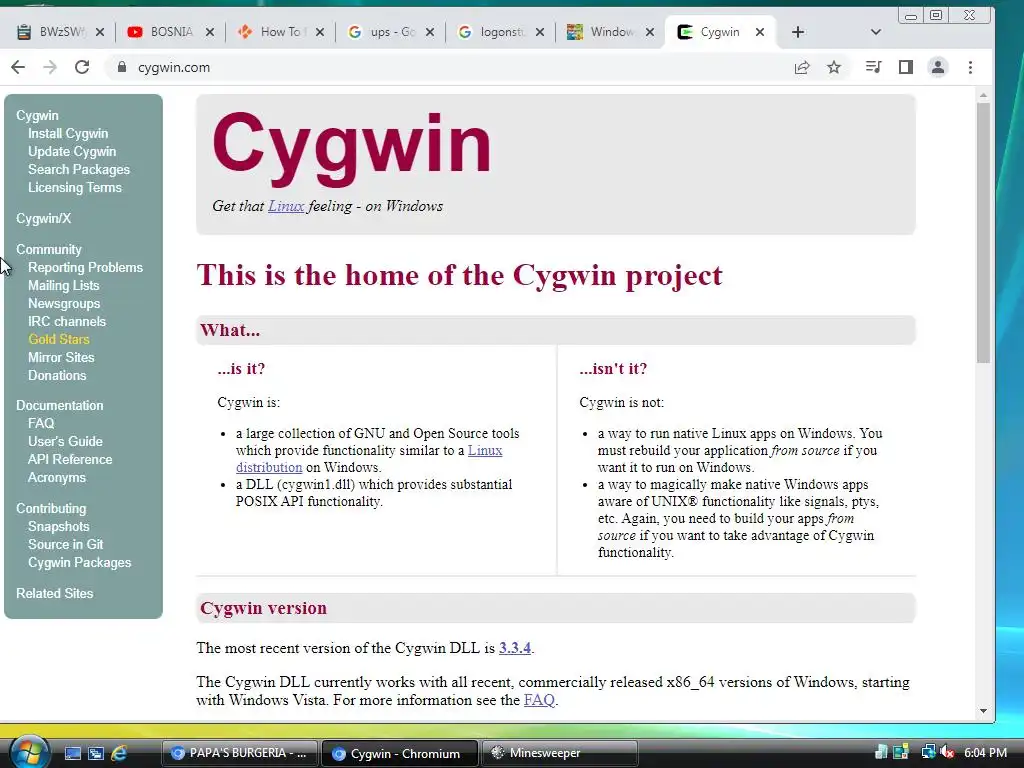Open the Acronyms link
This screenshot has width=1024, height=768.
point(57,477)
